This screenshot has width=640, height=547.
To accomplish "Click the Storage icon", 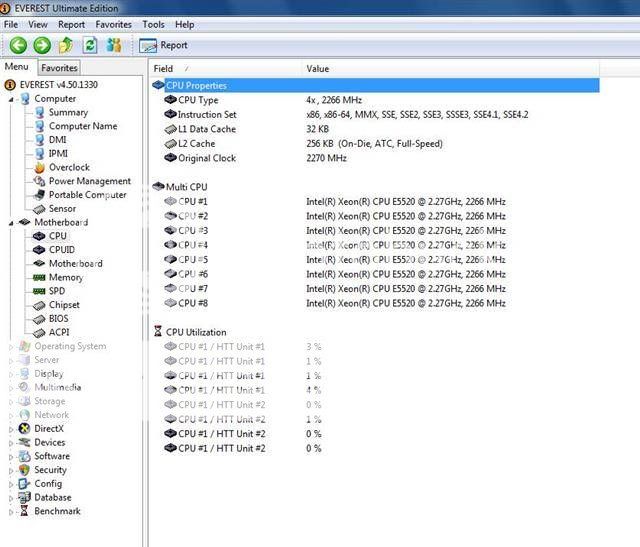I will click(24, 401).
